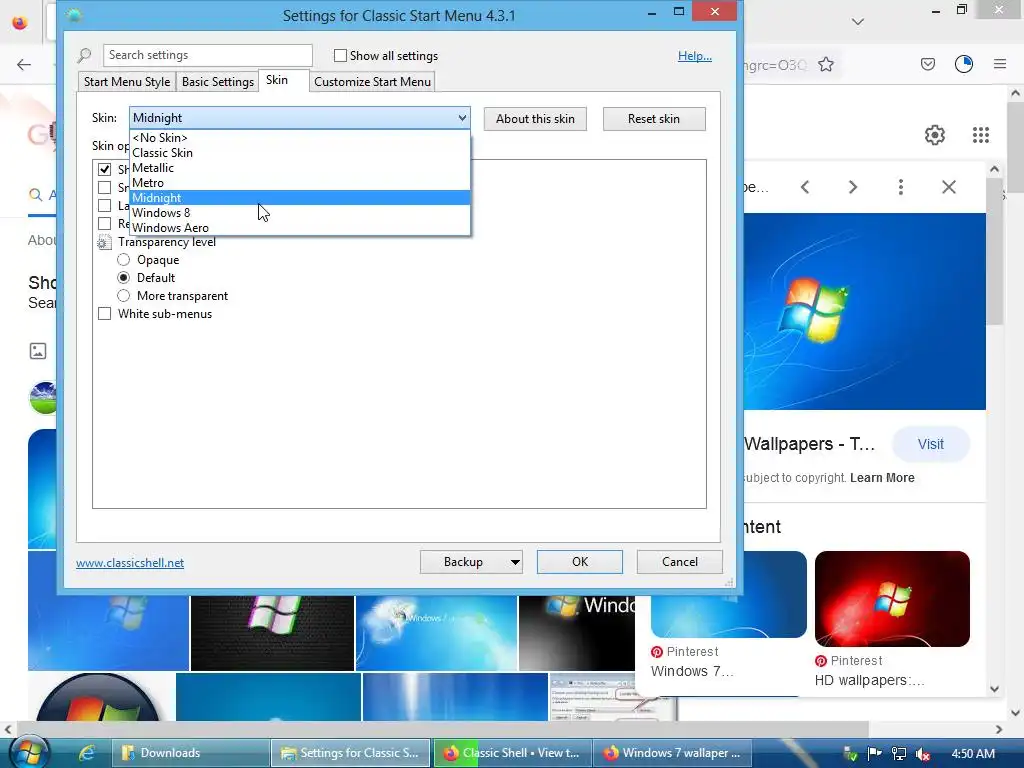The image size is (1024, 768).
Task: Go to next image in preview panel
Action: coord(852,187)
